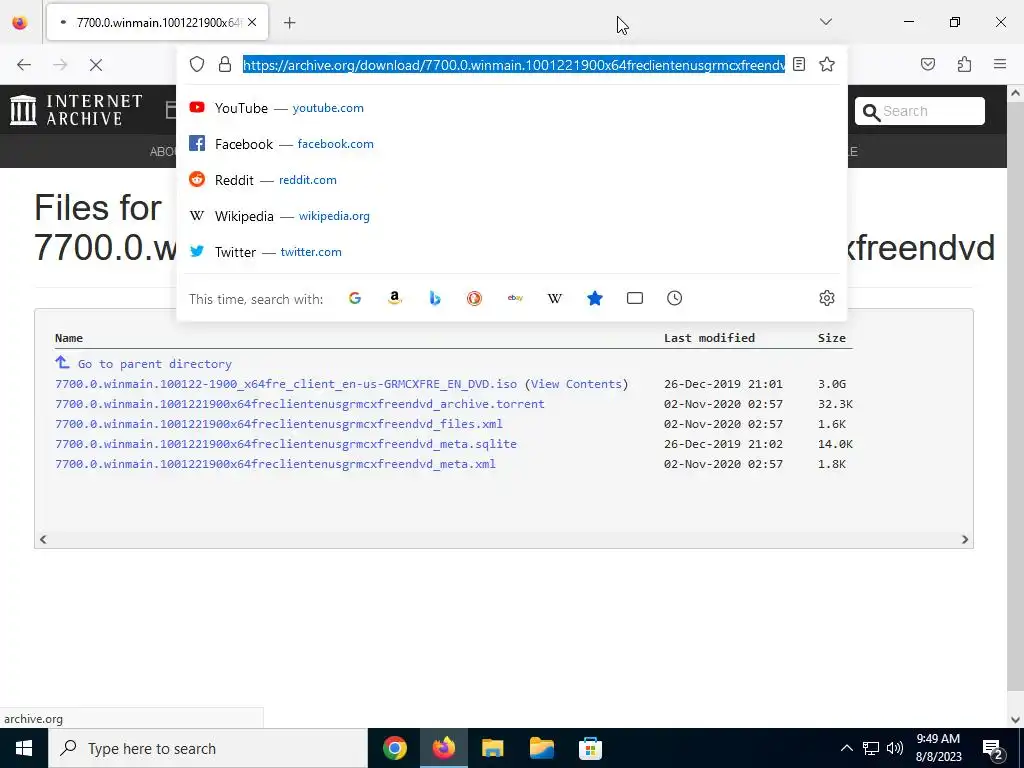
Task: Open the first File Explorer taskbar icon
Action: pyautogui.click(x=492, y=748)
